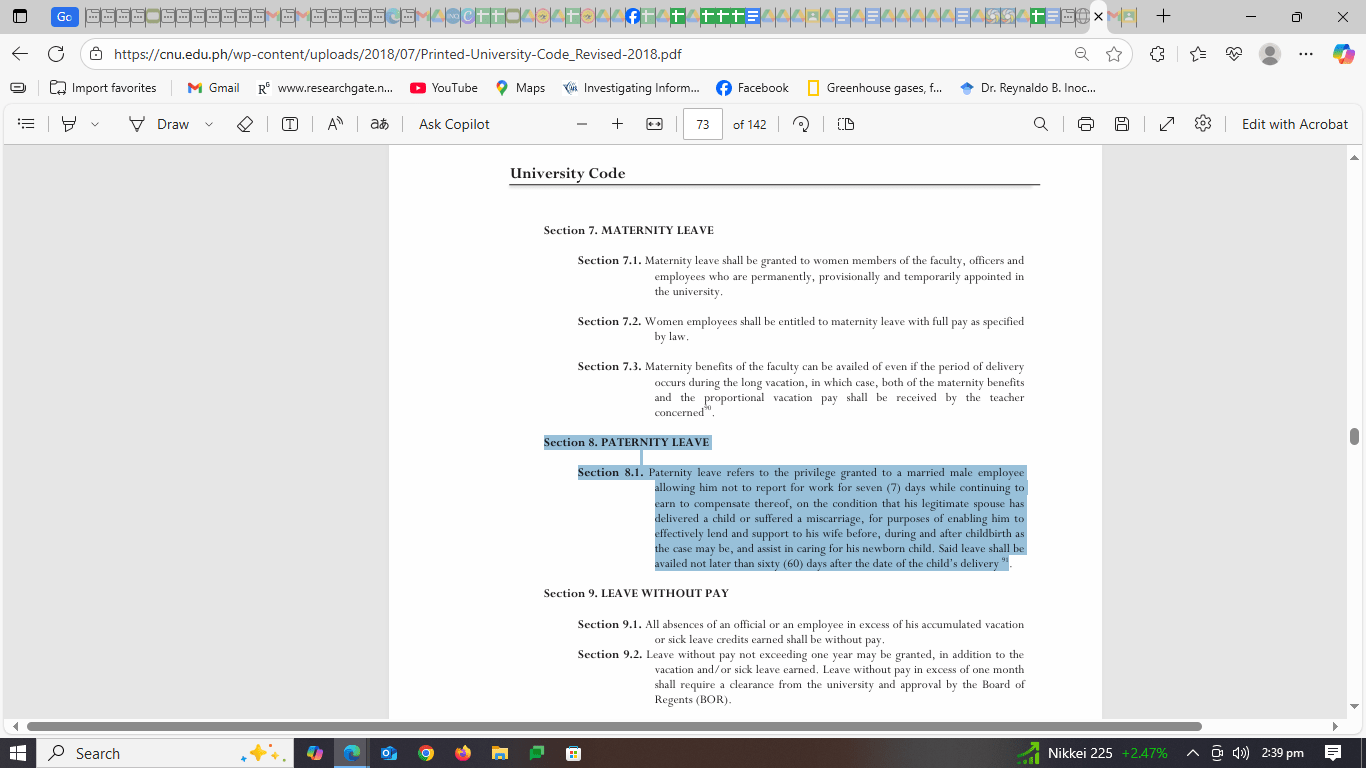Click the Ask Copilot button
The width and height of the screenshot is (1366, 768).
pos(454,124)
